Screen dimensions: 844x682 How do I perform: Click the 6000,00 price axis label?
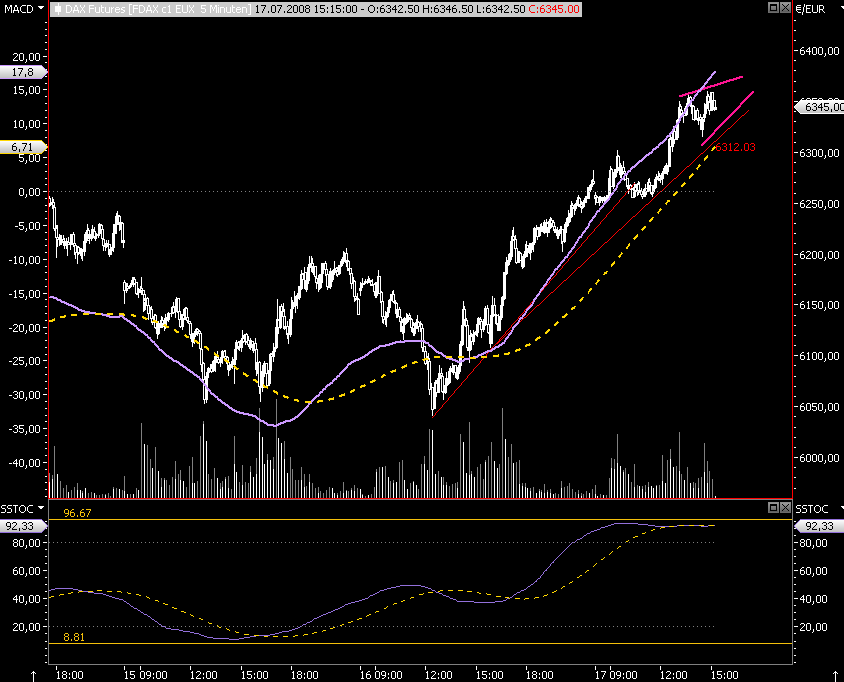coord(819,458)
